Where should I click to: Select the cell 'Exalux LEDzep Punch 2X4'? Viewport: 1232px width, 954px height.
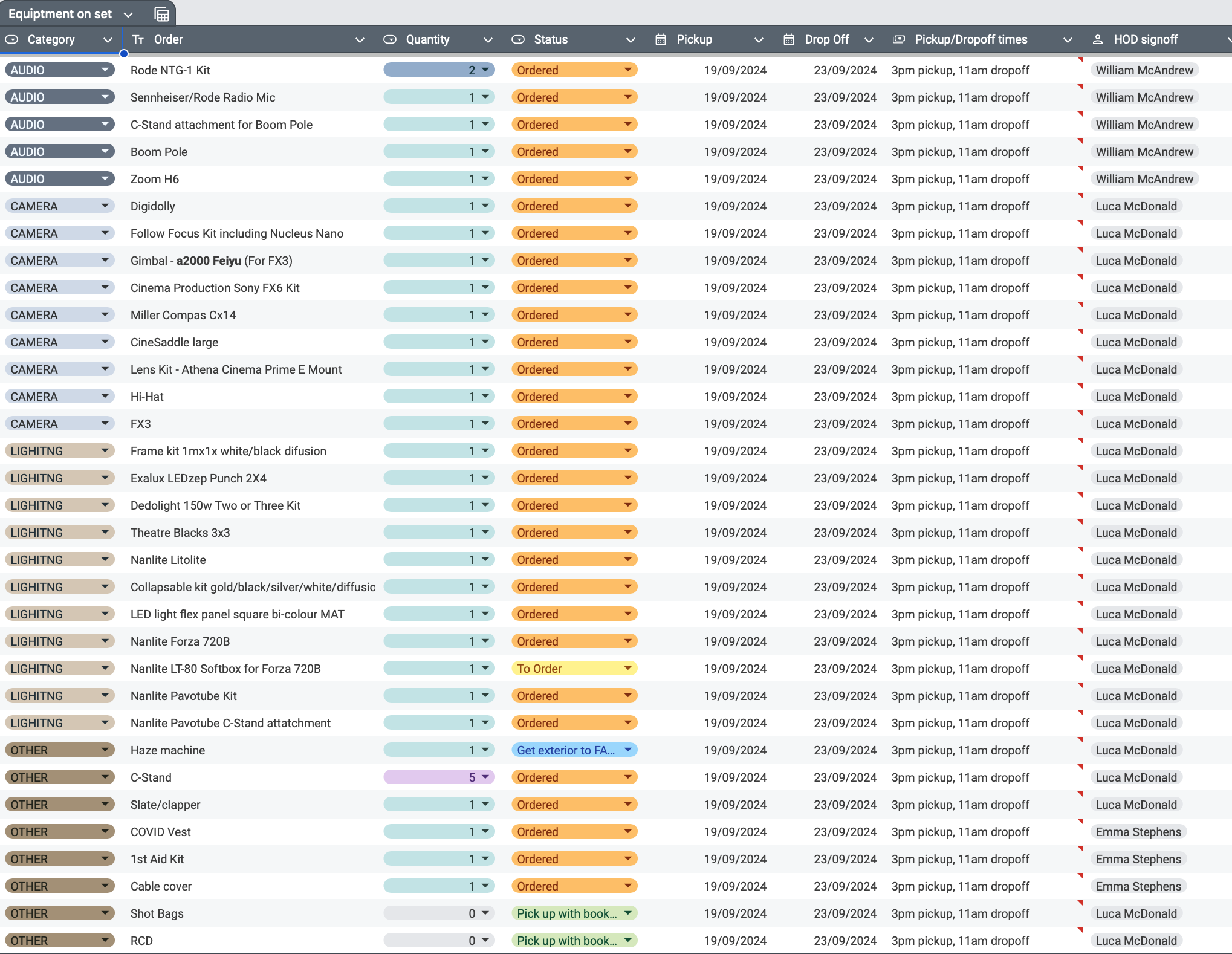coord(250,478)
